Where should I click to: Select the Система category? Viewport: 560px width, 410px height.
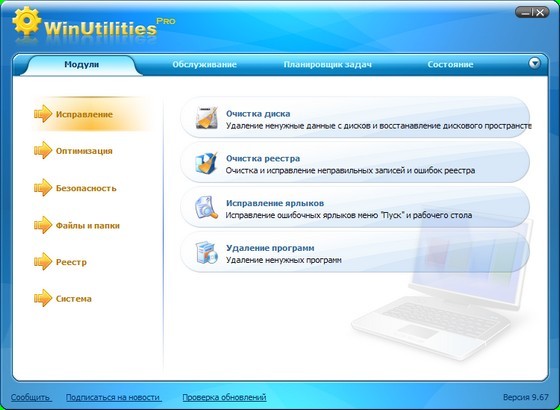coord(74,299)
